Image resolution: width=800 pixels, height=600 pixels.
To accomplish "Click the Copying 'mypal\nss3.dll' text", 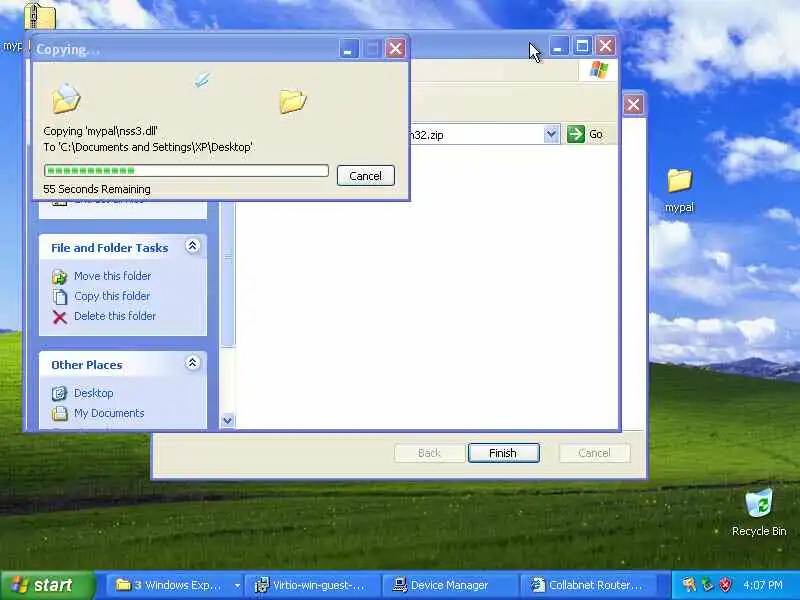I will pos(101,131).
